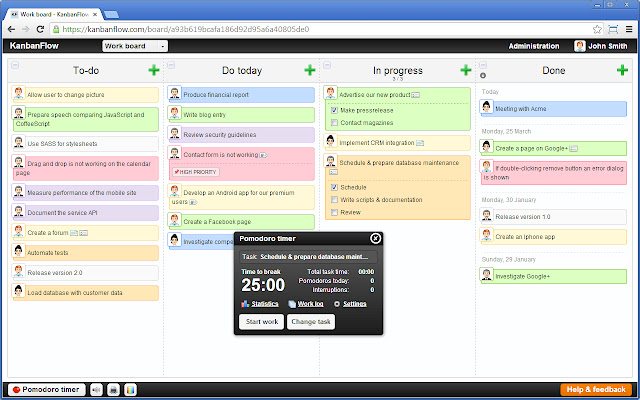Collapse the In progress column
The width and height of the screenshot is (640, 400).
click(328, 66)
